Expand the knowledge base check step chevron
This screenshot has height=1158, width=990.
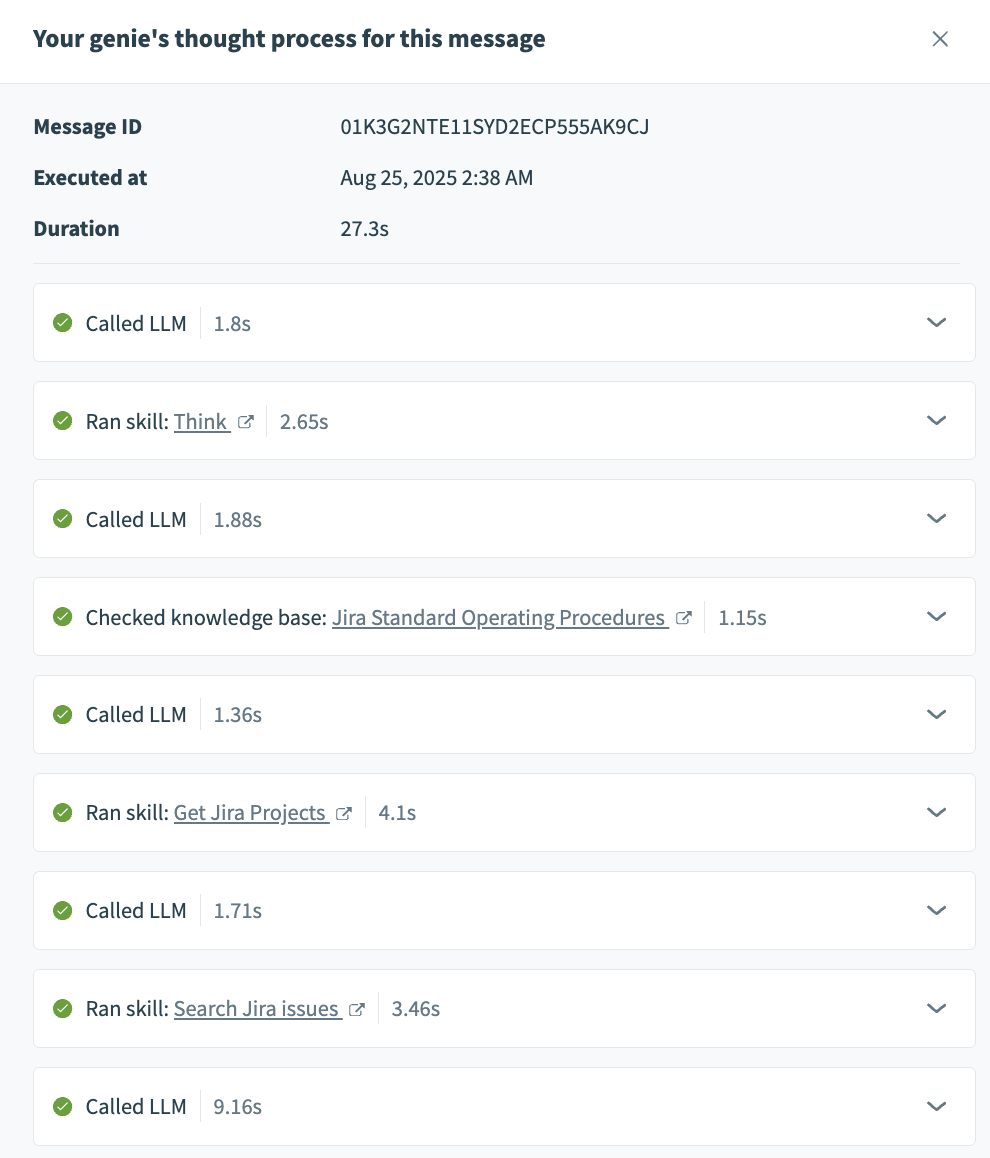tap(936, 617)
